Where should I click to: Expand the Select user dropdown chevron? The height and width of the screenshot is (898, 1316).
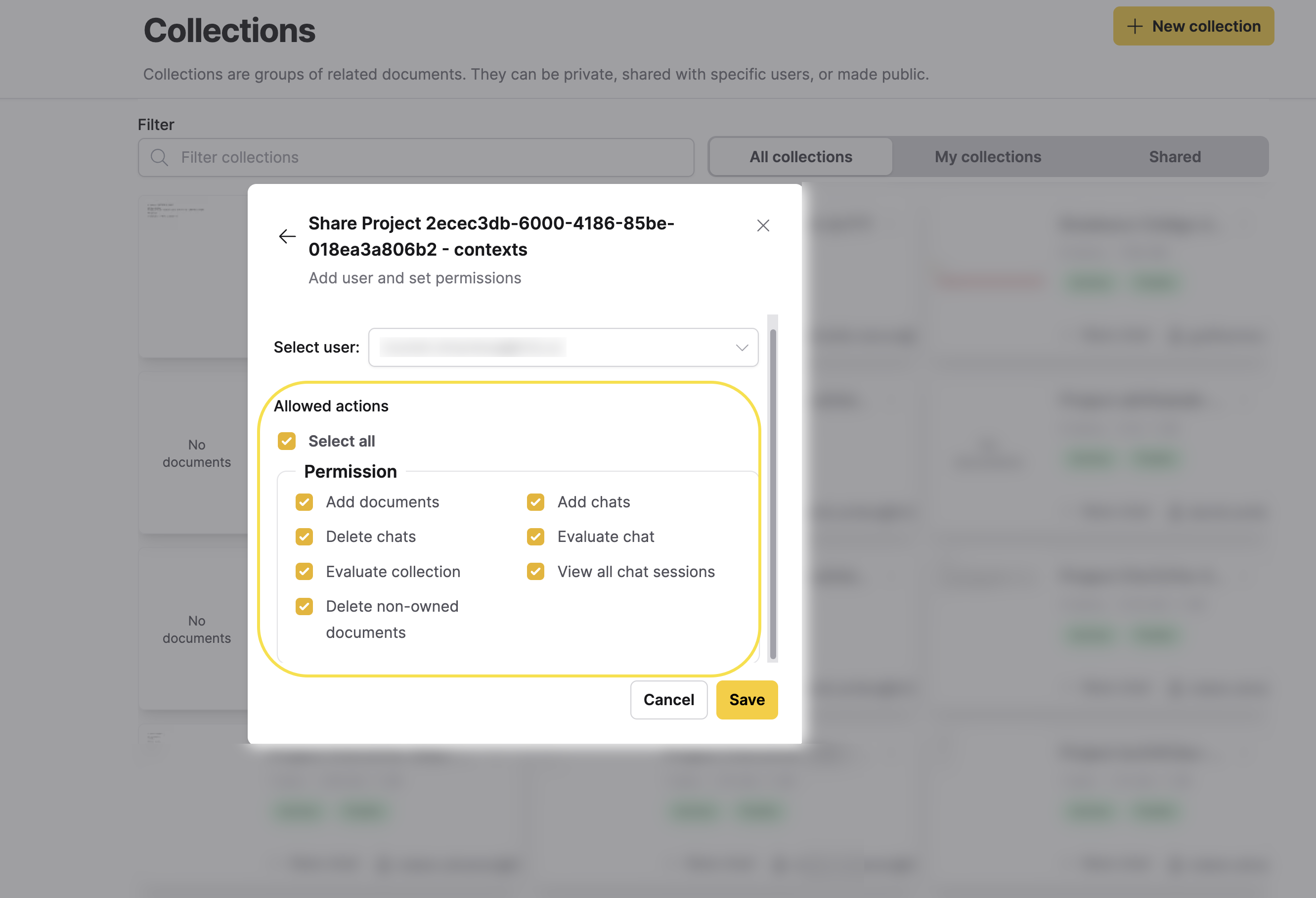[741, 347]
